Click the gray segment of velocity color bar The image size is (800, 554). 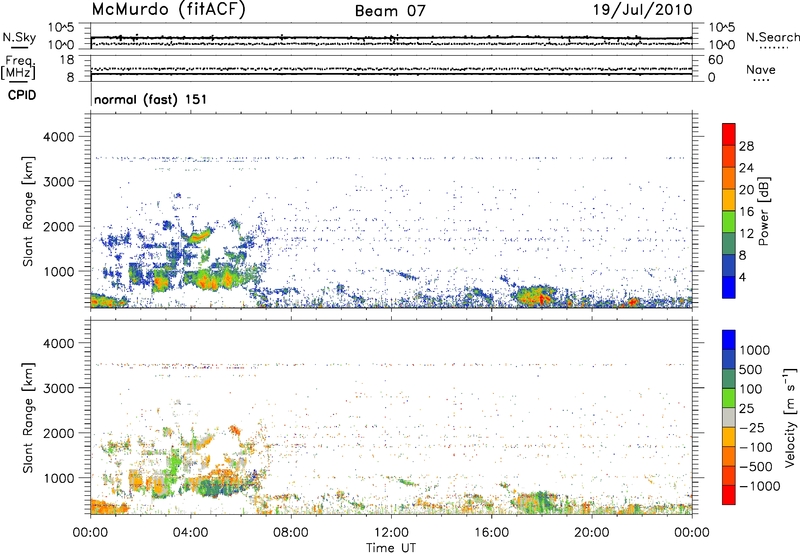(729, 417)
